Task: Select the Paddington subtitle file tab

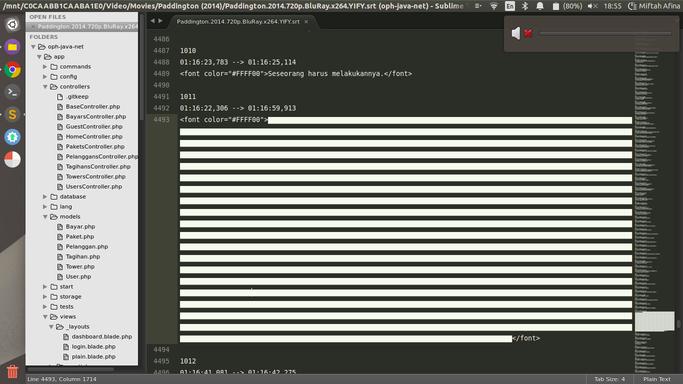Action: tap(238, 21)
